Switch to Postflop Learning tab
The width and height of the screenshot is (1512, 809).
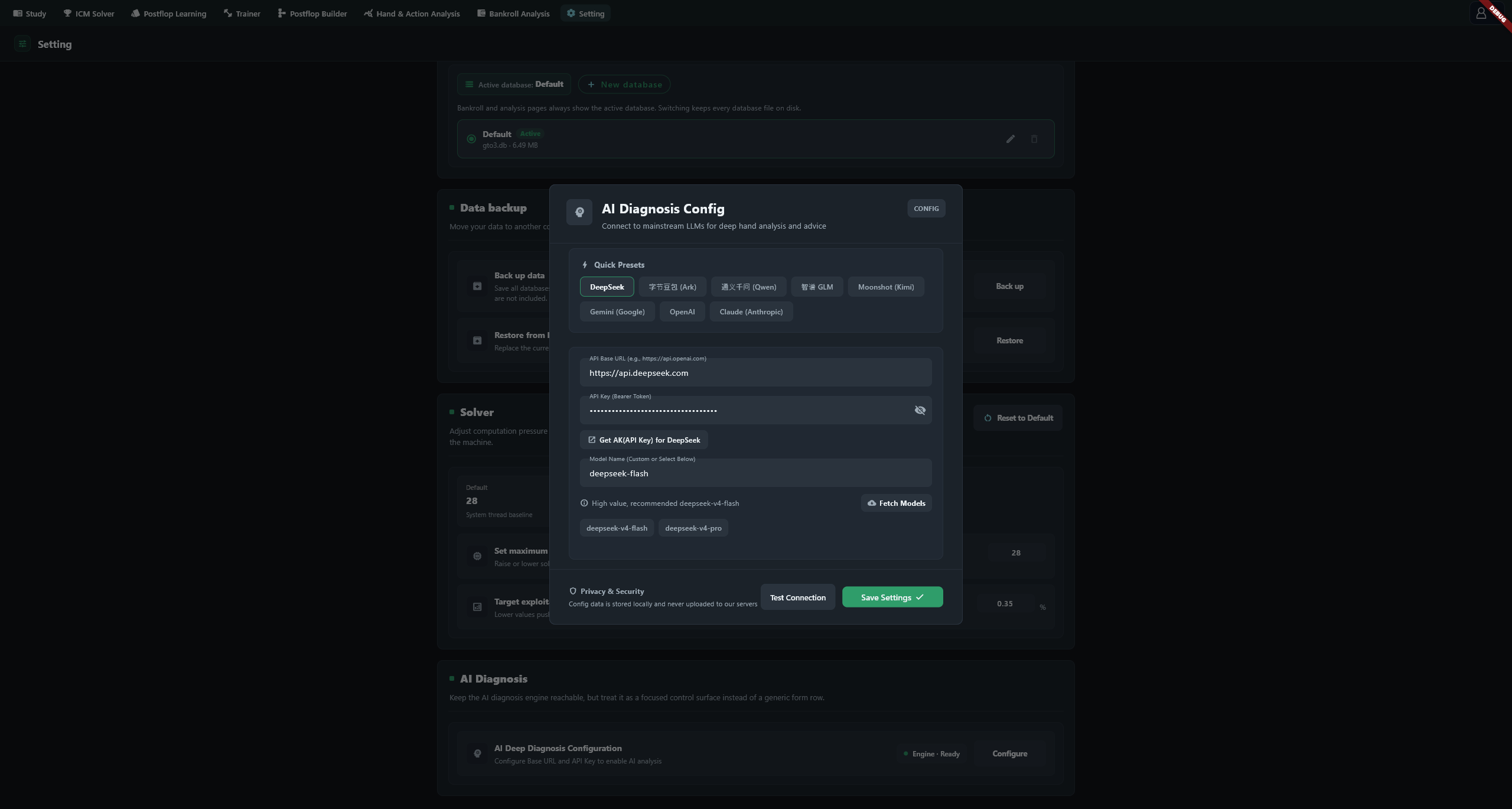point(169,13)
